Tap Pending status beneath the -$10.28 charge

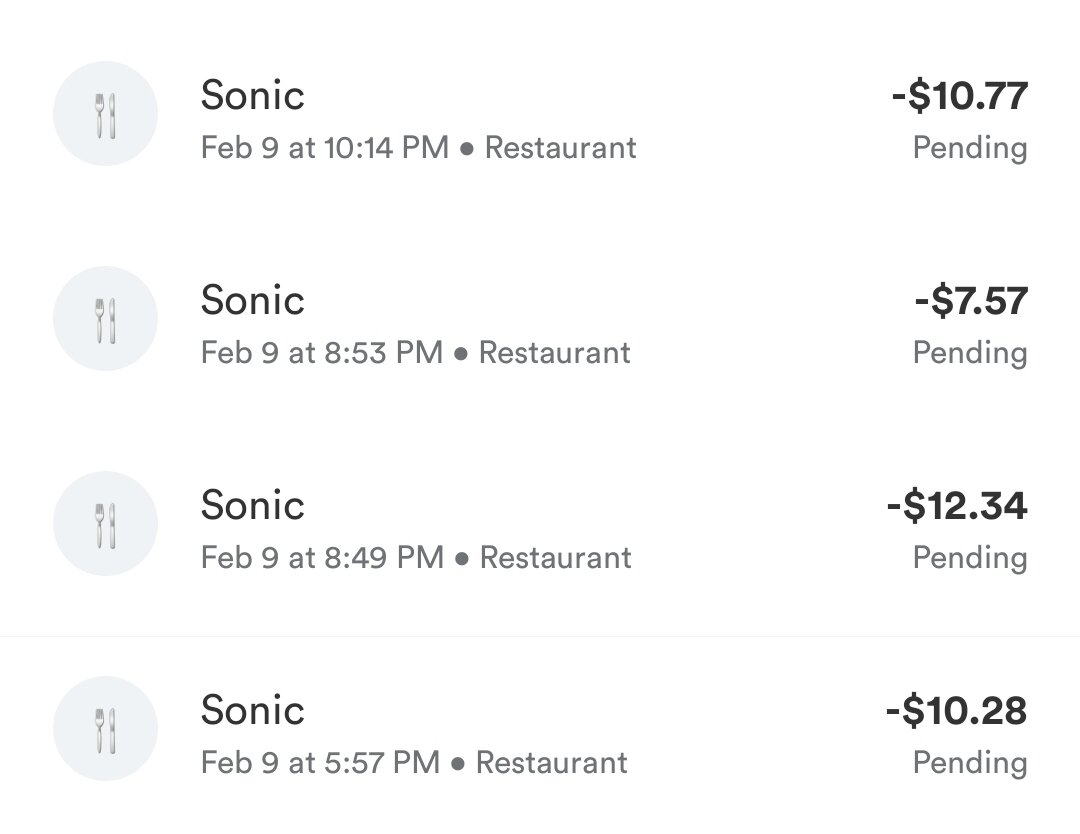click(969, 763)
